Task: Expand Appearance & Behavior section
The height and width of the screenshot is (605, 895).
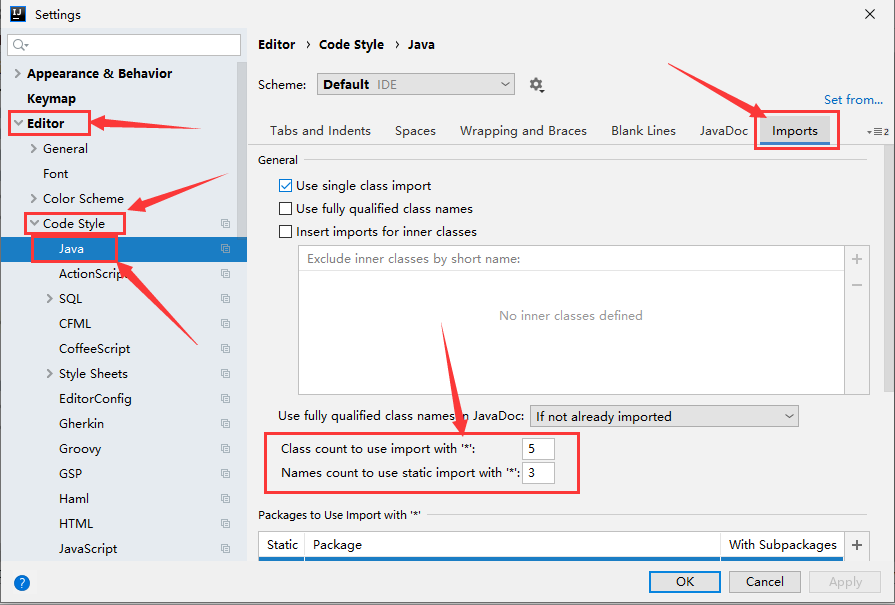Action: 18,74
